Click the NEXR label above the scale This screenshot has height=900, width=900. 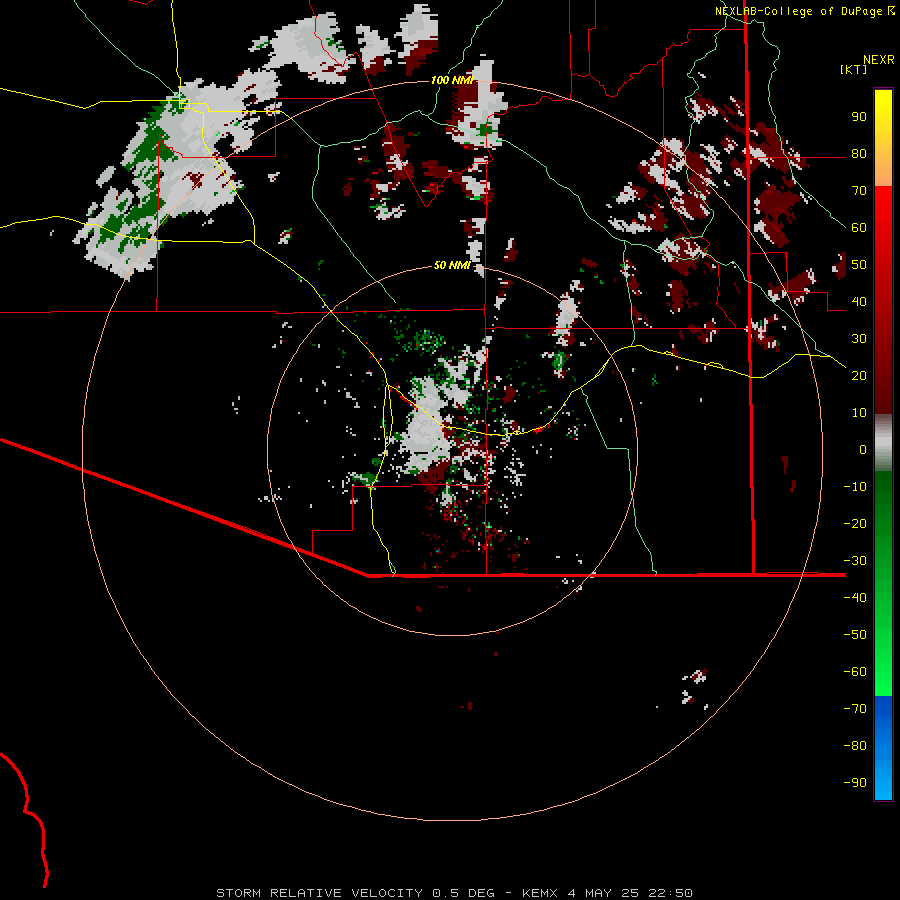[879, 60]
